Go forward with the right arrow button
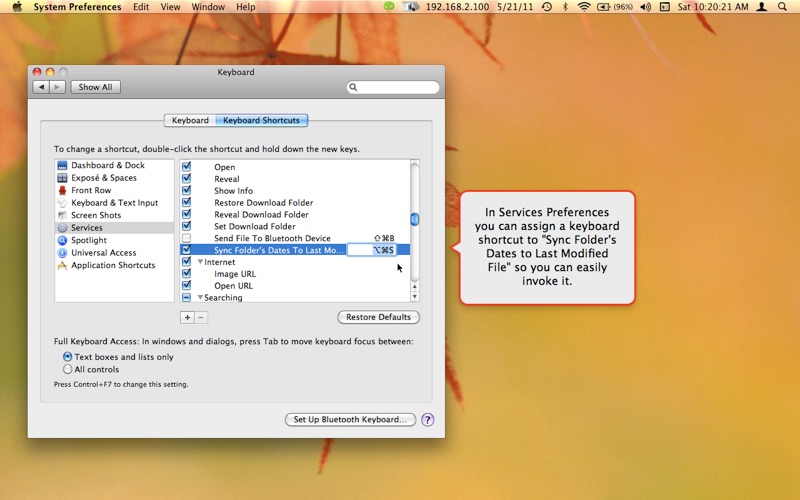 click(x=57, y=87)
